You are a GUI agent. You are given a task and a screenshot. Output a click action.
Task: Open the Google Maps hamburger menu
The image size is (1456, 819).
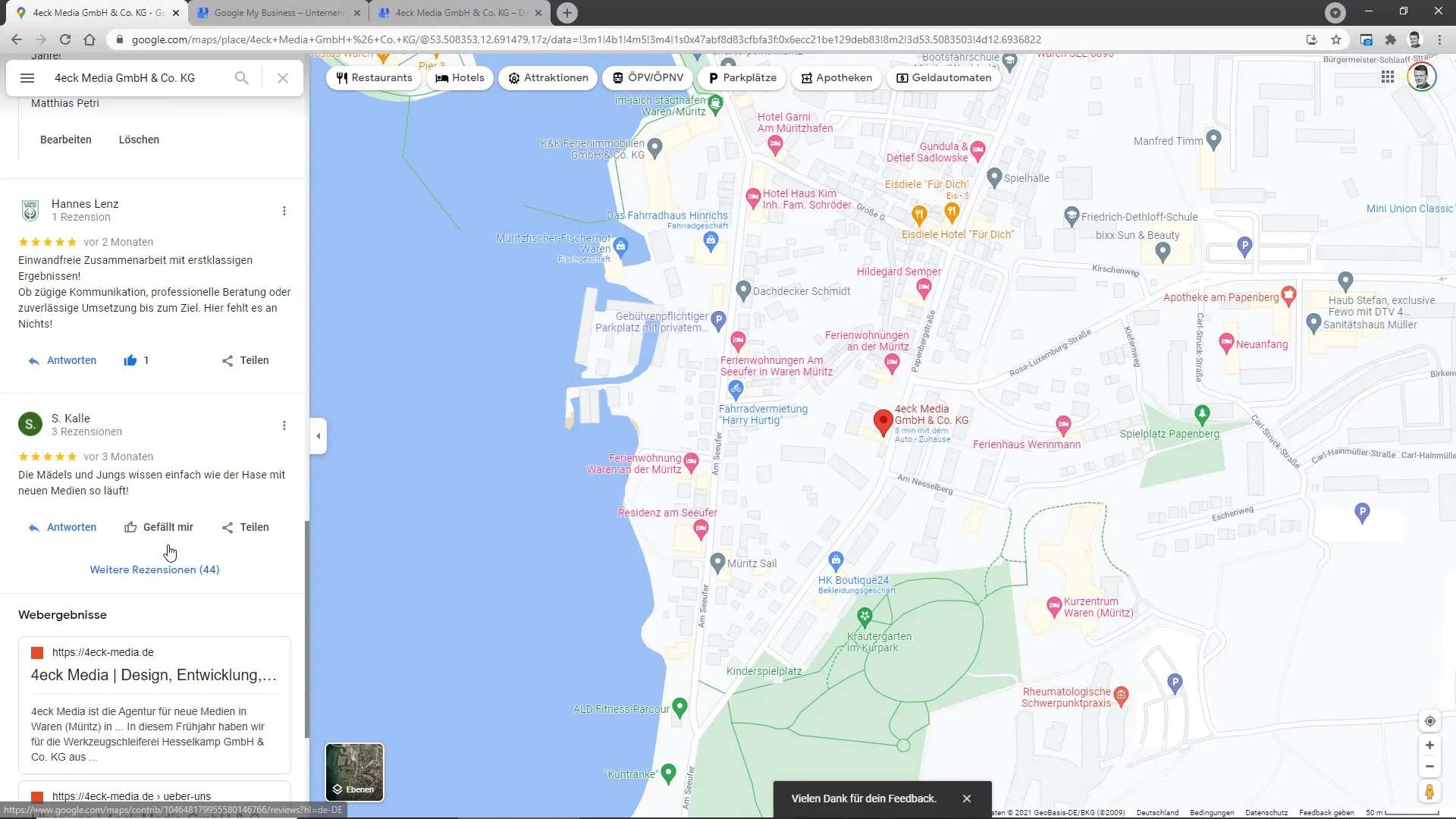pyautogui.click(x=27, y=78)
